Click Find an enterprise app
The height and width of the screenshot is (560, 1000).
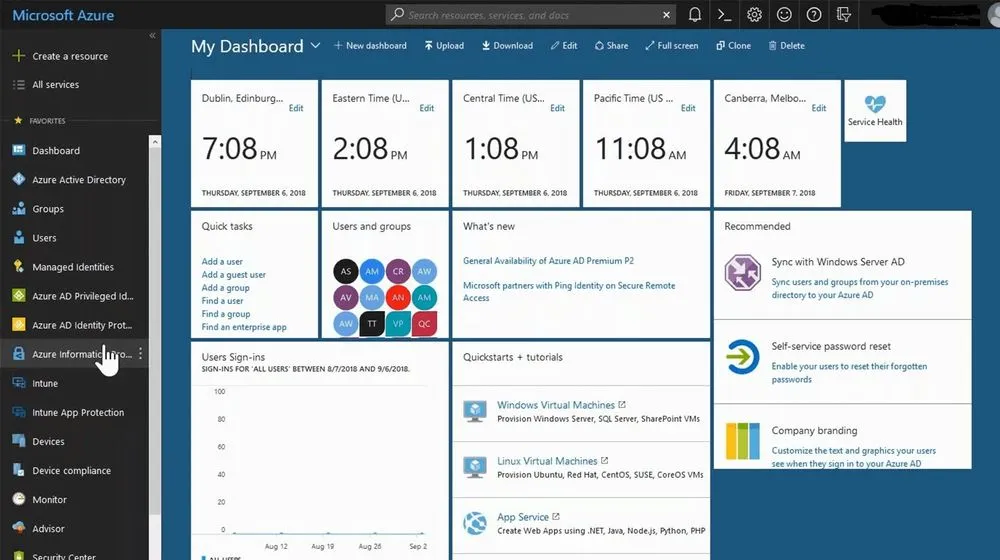(244, 327)
